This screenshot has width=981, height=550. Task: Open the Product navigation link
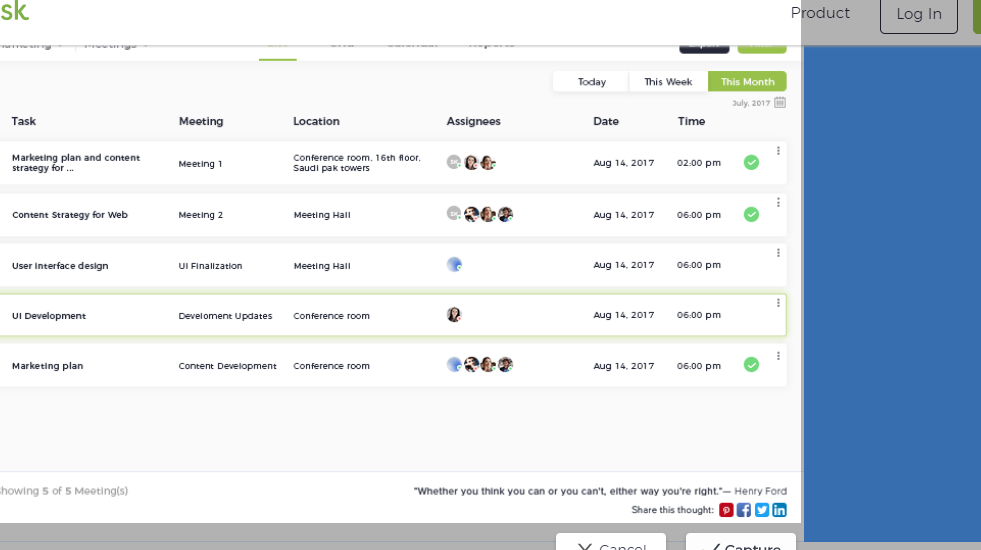click(820, 13)
